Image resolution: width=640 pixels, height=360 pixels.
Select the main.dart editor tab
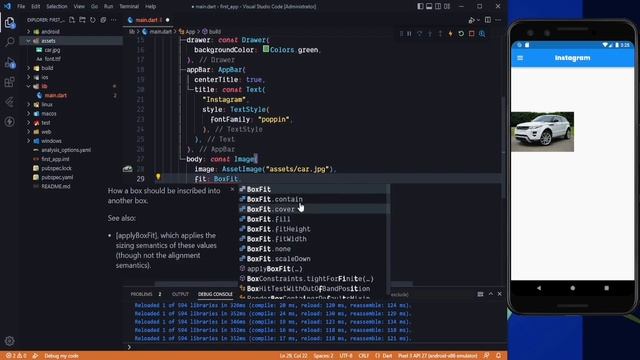[x=148, y=20]
